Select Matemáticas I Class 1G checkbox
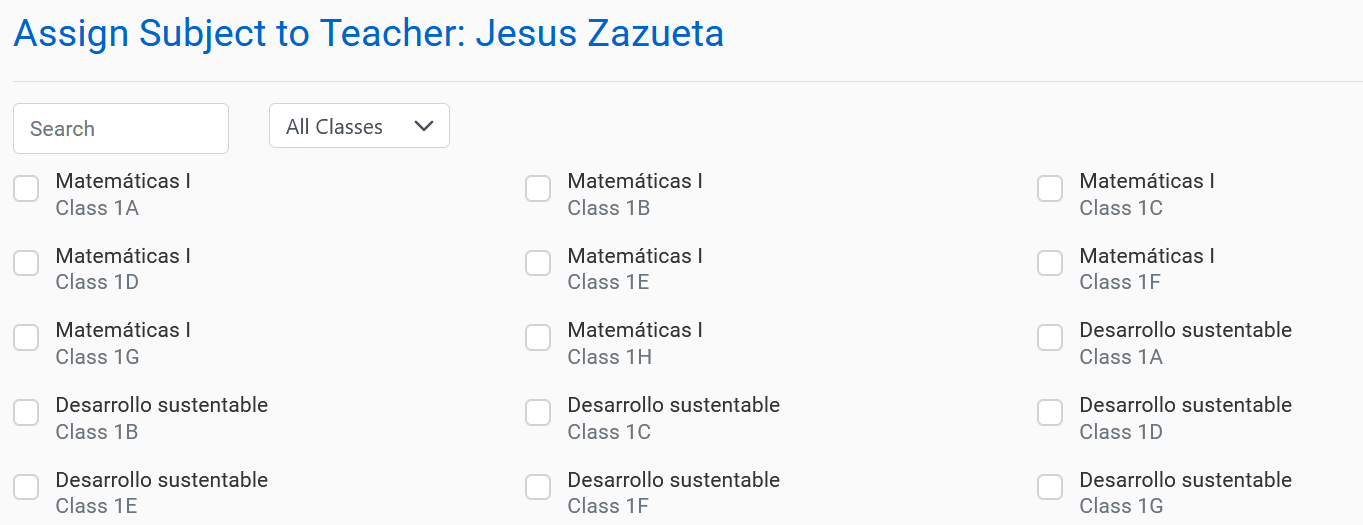Viewport: 1363px width, 525px height. coord(26,338)
